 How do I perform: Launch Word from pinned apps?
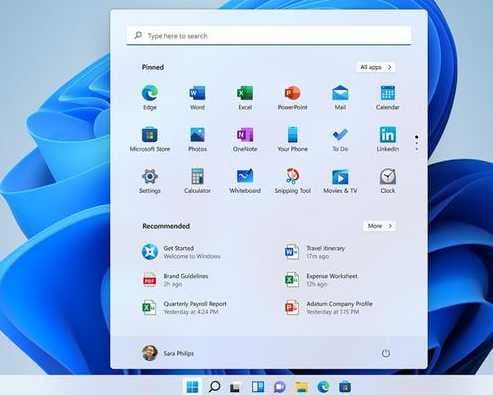tap(197, 97)
